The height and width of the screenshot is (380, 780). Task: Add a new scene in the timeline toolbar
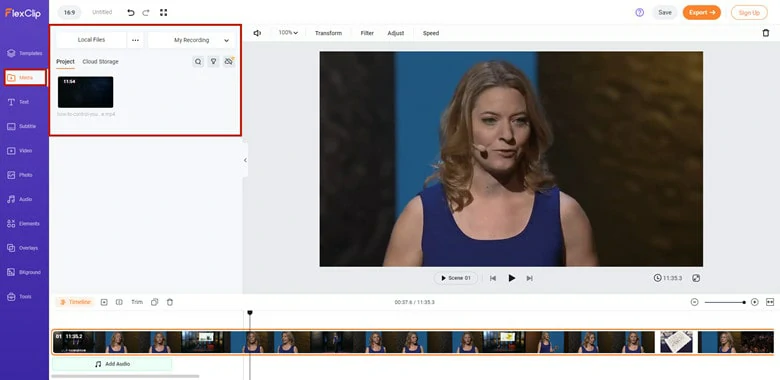(x=104, y=302)
